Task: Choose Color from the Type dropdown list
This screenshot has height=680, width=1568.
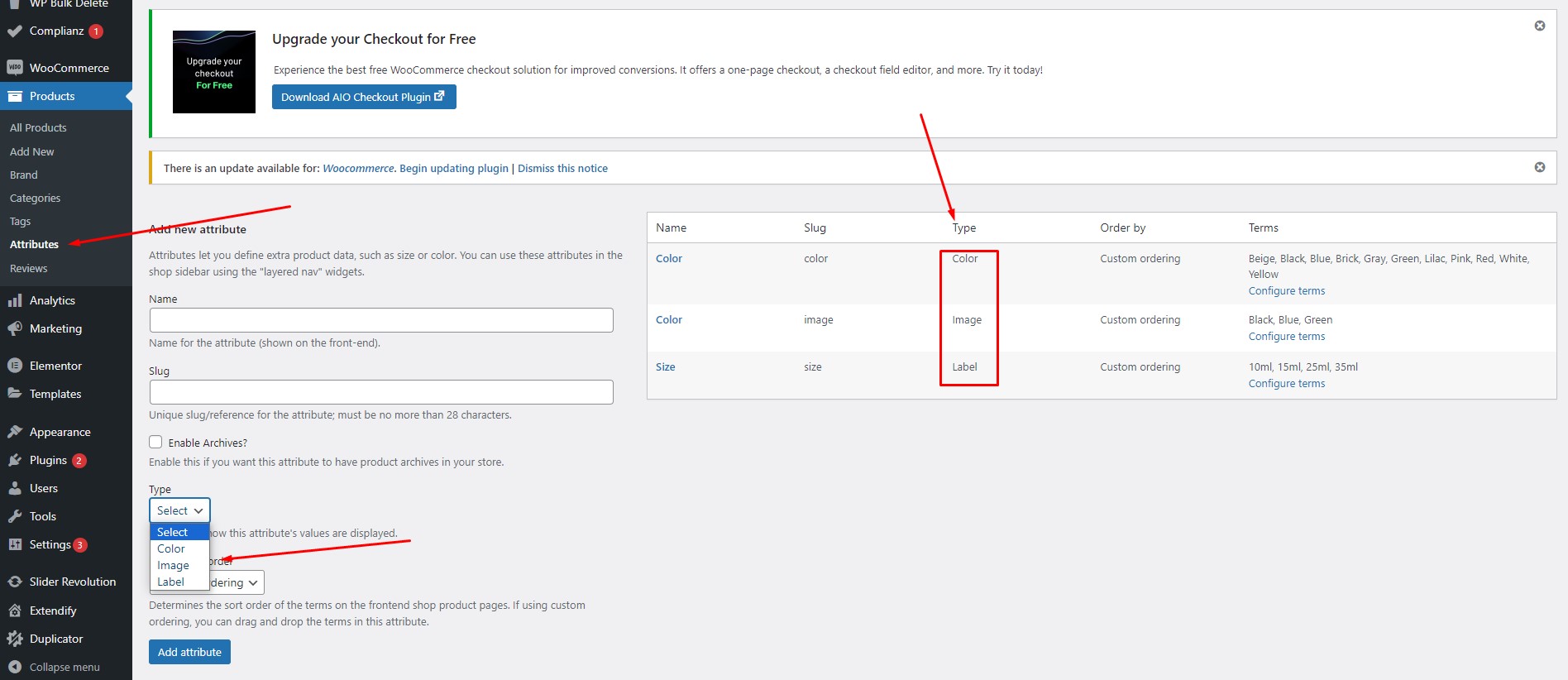Action: pyautogui.click(x=171, y=548)
